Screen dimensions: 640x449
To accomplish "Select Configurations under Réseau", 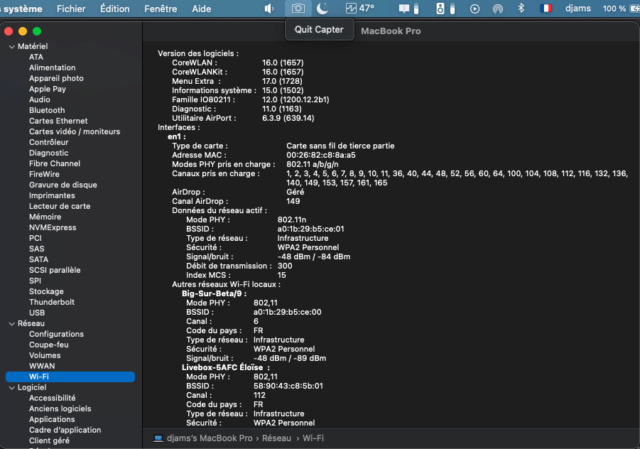I will [56, 334].
